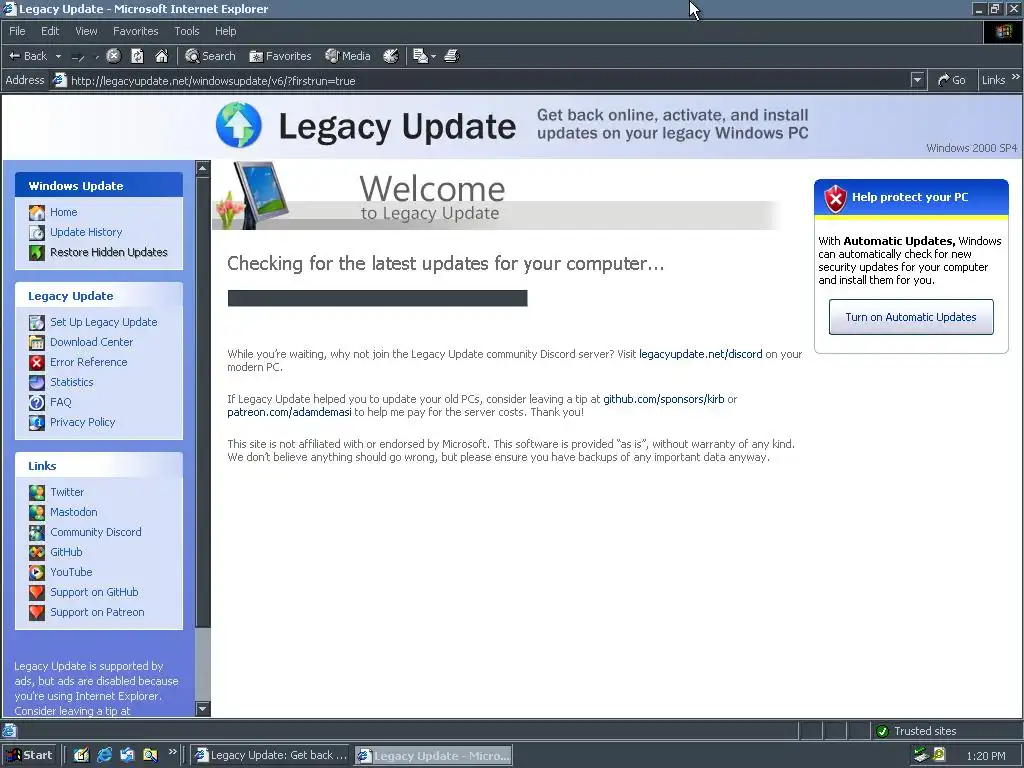The width and height of the screenshot is (1024, 768).
Task: Click the Restore Hidden Updates icon
Action: pyautogui.click(x=37, y=252)
